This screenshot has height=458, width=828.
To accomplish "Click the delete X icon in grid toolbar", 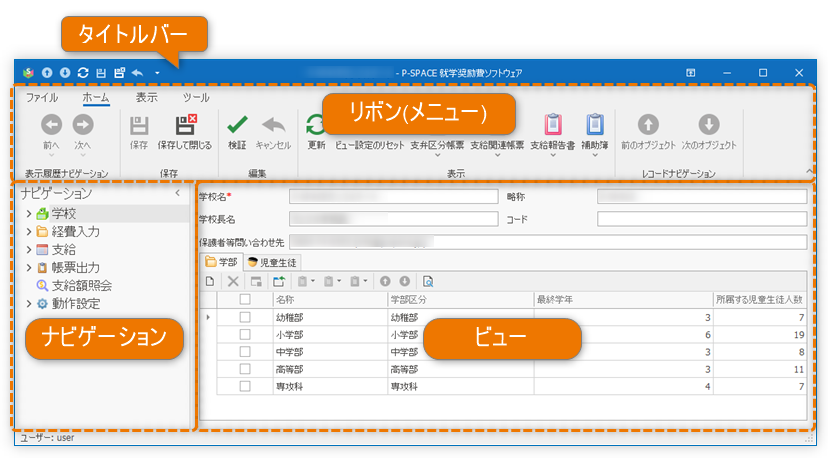I will [233, 282].
